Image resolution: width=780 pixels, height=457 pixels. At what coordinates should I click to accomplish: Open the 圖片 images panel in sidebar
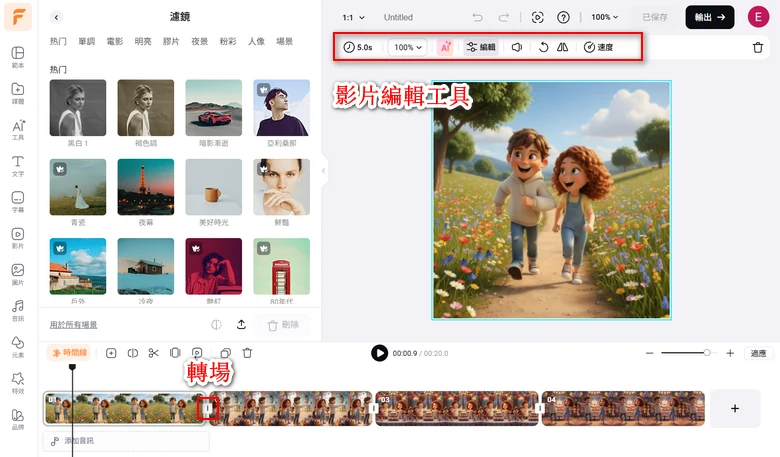[x=17, y=274]
